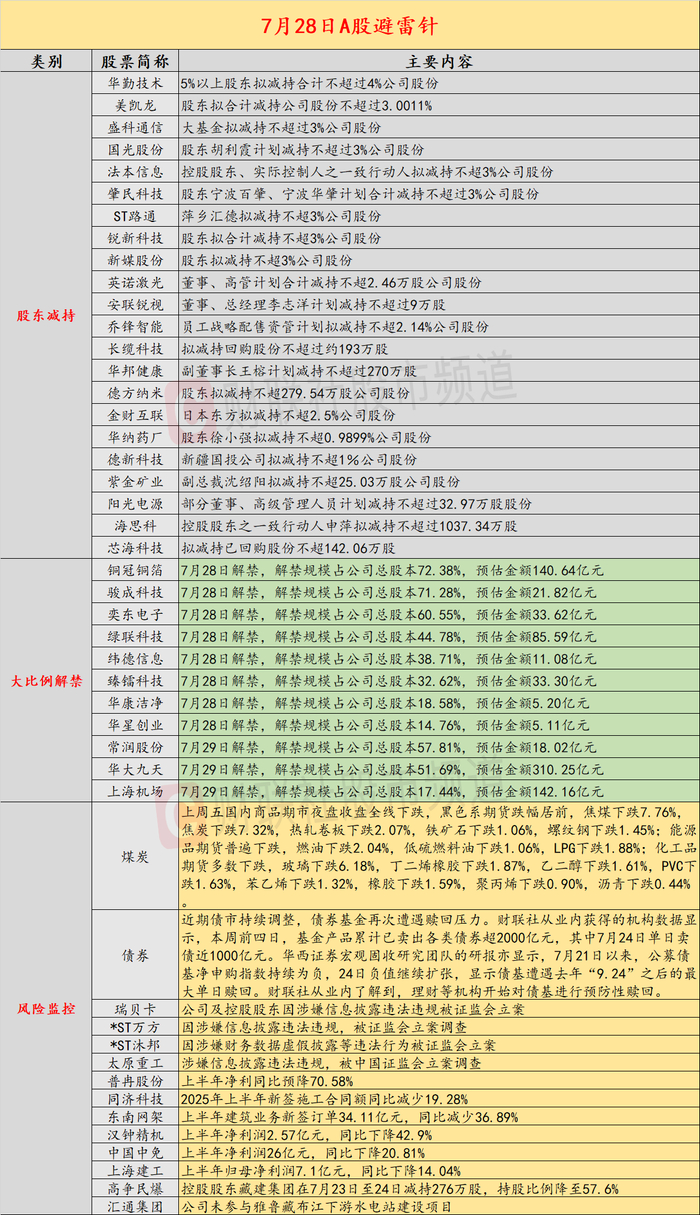Select the 上海机场 stock name cell
Image resolution: width=700 pixels, height=1215 pixels.
tap(135, 788)
